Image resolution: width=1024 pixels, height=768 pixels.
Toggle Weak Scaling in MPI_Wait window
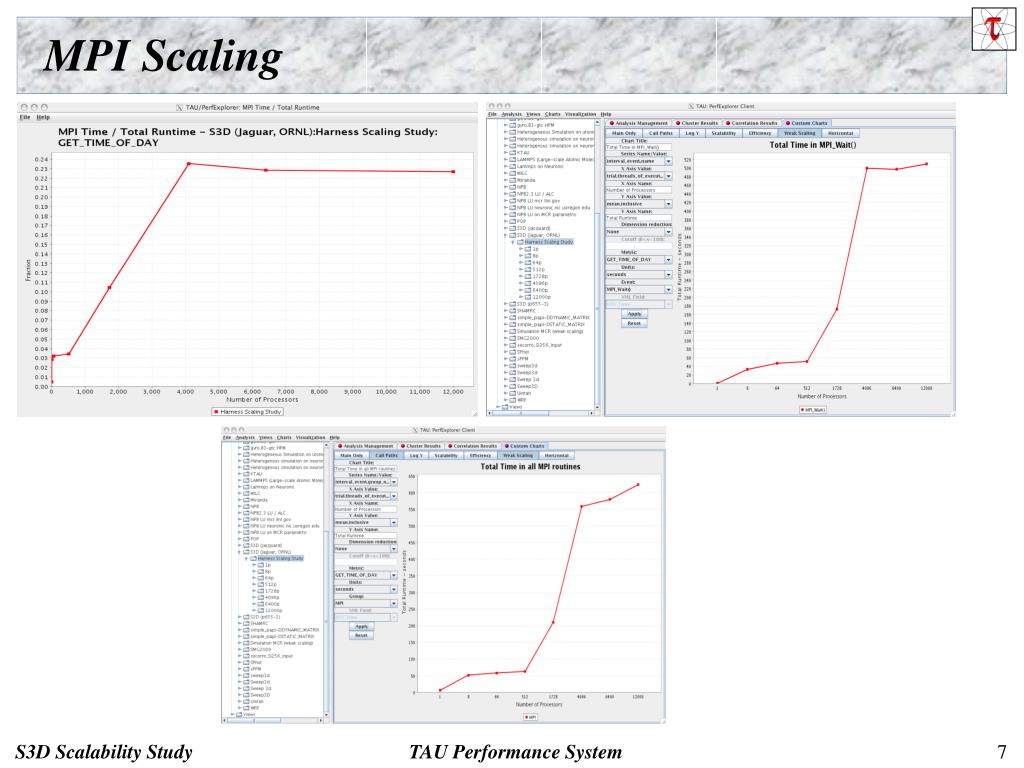[799, 133]
